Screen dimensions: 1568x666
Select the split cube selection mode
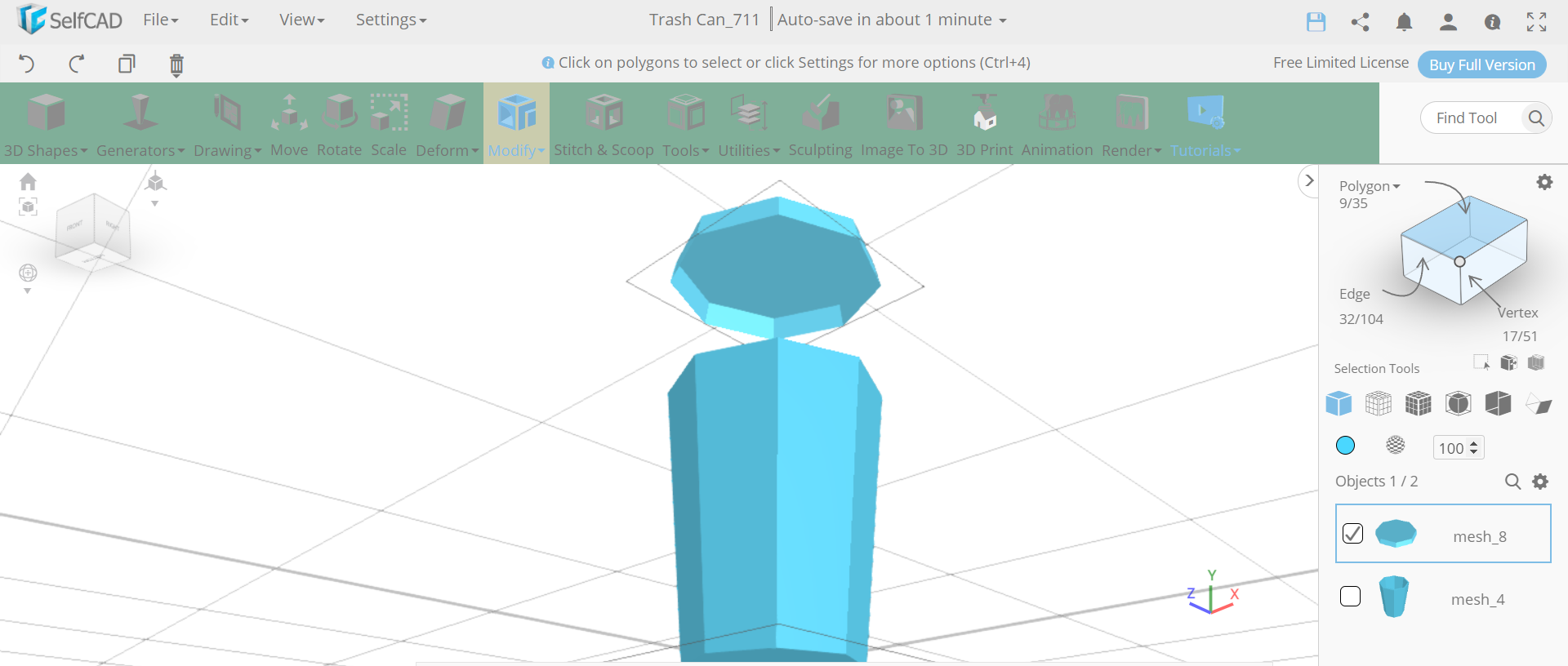pyautogui.click(x=1499, y=403)
